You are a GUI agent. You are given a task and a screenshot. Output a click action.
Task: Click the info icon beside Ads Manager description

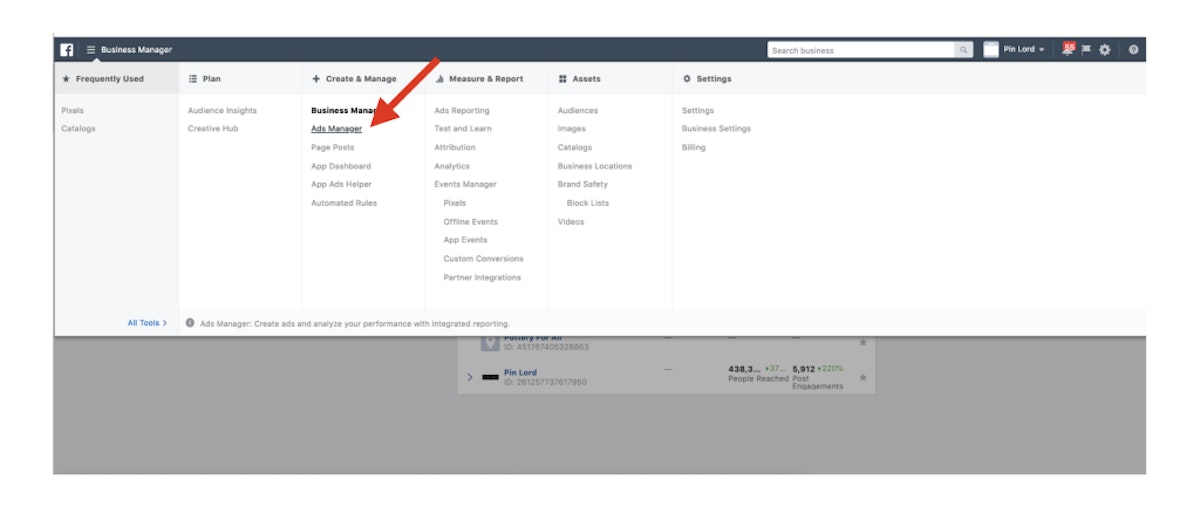pos(190,323)
